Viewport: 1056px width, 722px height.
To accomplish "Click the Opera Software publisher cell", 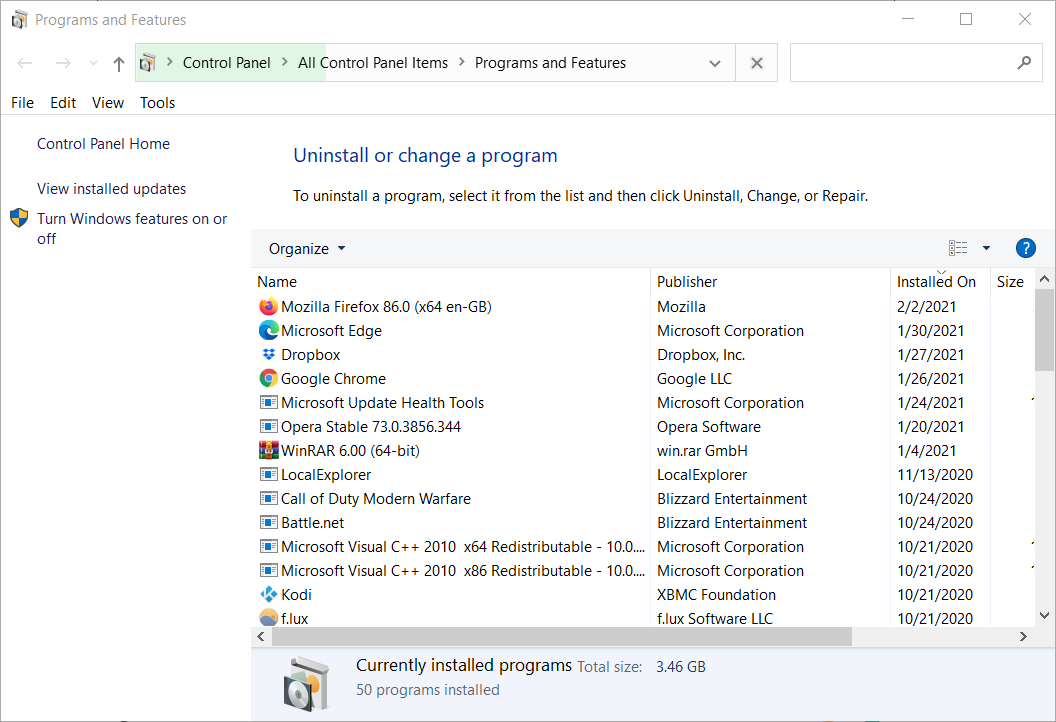I will 708,426.
